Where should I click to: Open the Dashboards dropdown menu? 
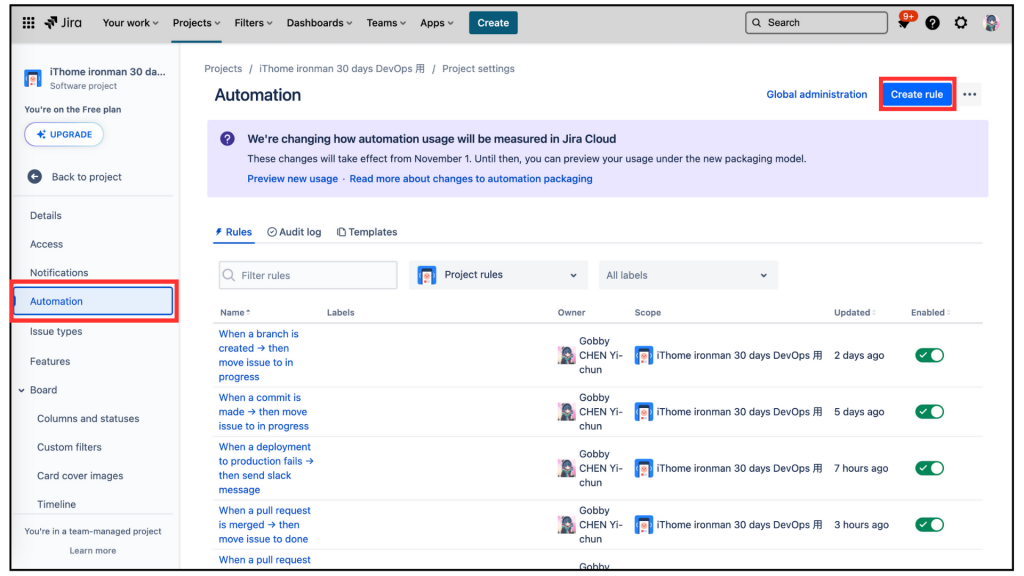(319, 23)
